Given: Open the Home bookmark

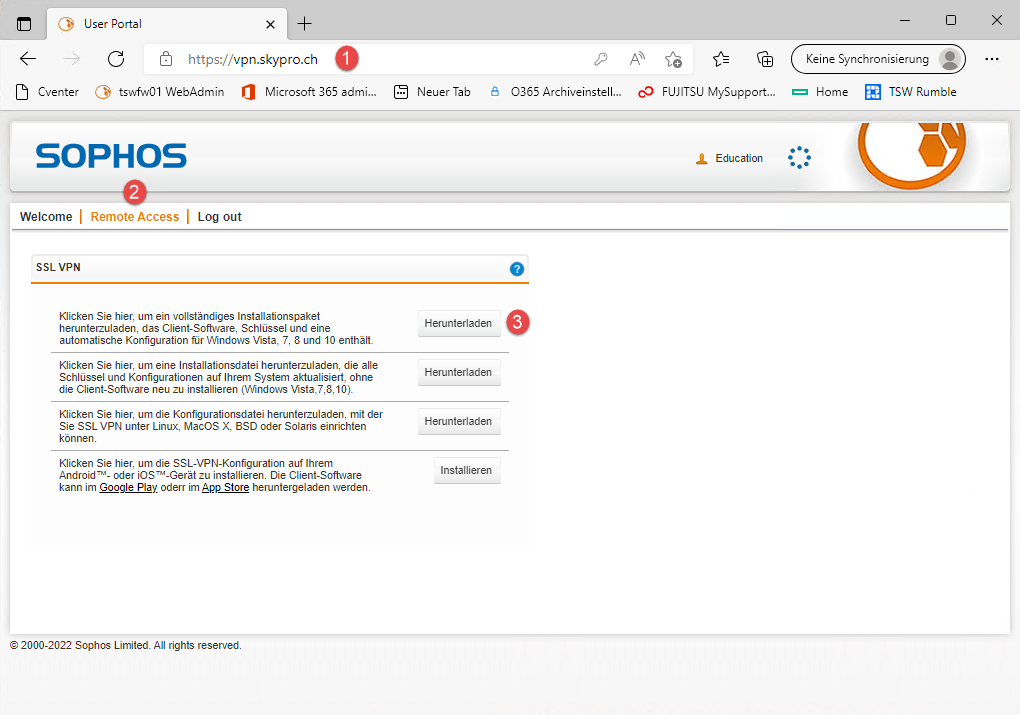Looking at the screenshot, I should tap(820, 92).
